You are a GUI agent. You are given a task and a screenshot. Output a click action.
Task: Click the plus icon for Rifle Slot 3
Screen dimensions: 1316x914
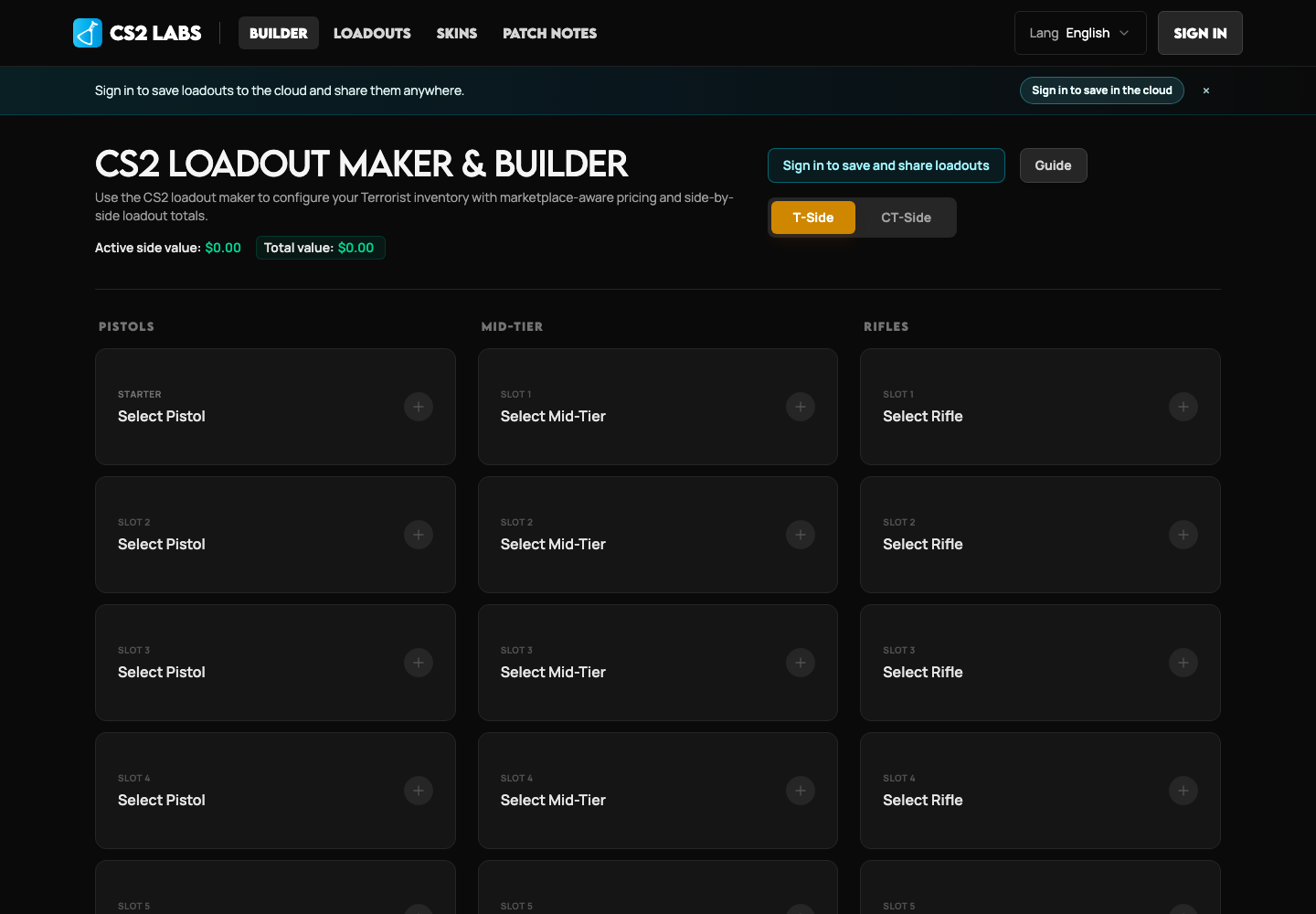(x=1183, y=663)
